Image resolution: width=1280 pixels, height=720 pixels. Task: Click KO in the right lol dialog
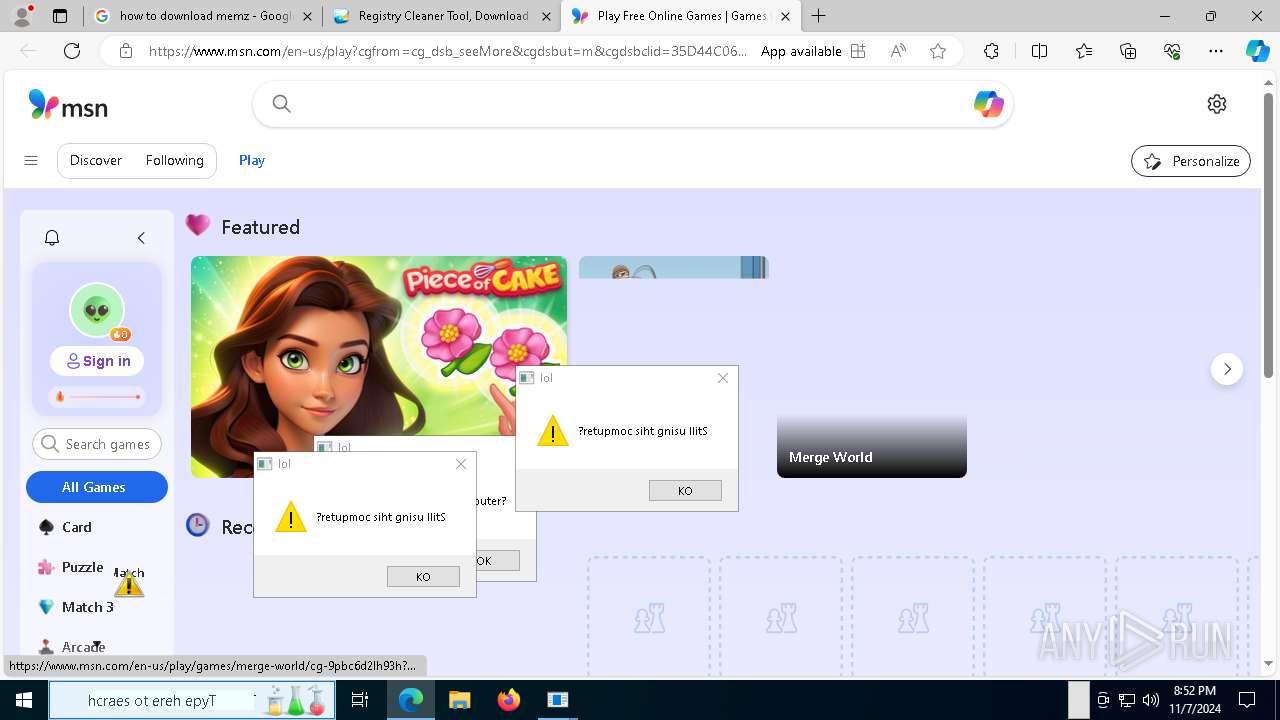click(x=685, y=491)
